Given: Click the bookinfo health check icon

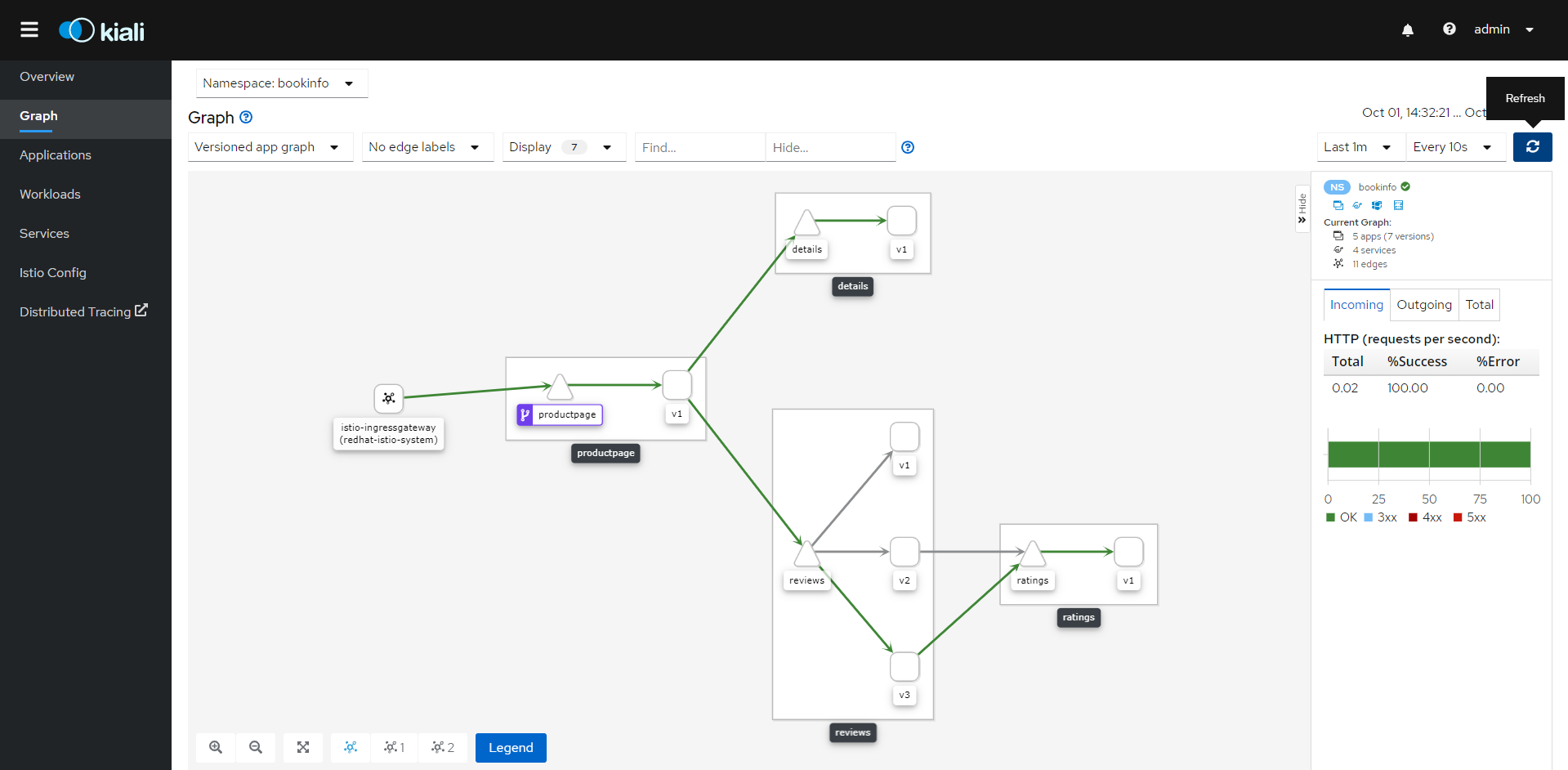Looking at the screenshot, I should tap(1405, 186).
